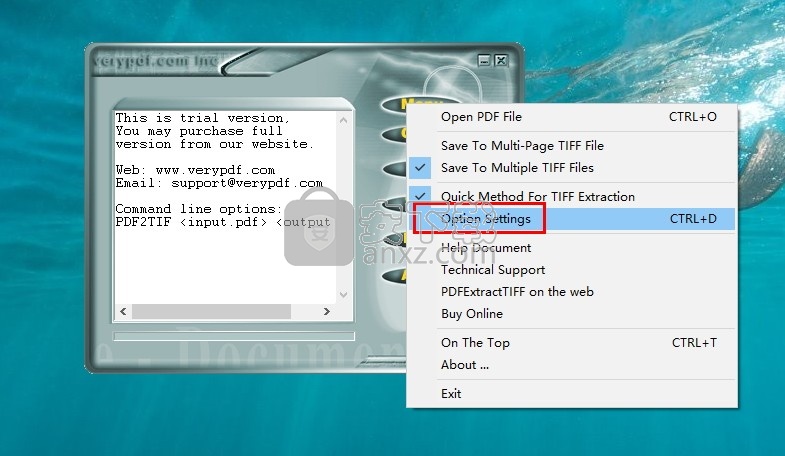Screen dimensions: 785x456
Task: Click Buy Online menu entry
Action: (472, 314)
